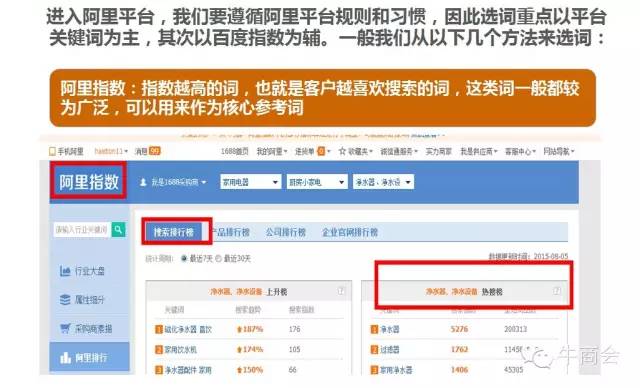This screenshot has height=388, width=640.
Task: Open 行业大盘 in the sidebar
Action: pyautogui.click(x=89, y=271)
